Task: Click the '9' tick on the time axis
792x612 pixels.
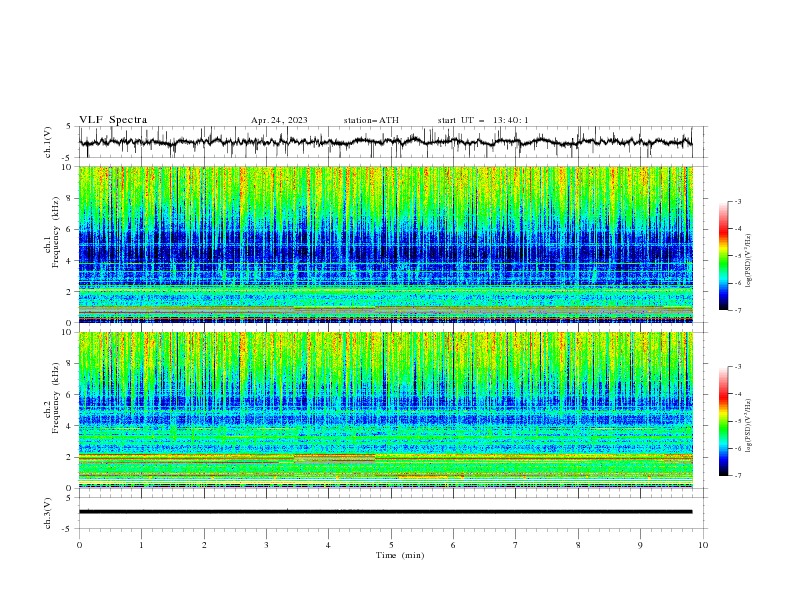Action: click(x=640, y=545)
